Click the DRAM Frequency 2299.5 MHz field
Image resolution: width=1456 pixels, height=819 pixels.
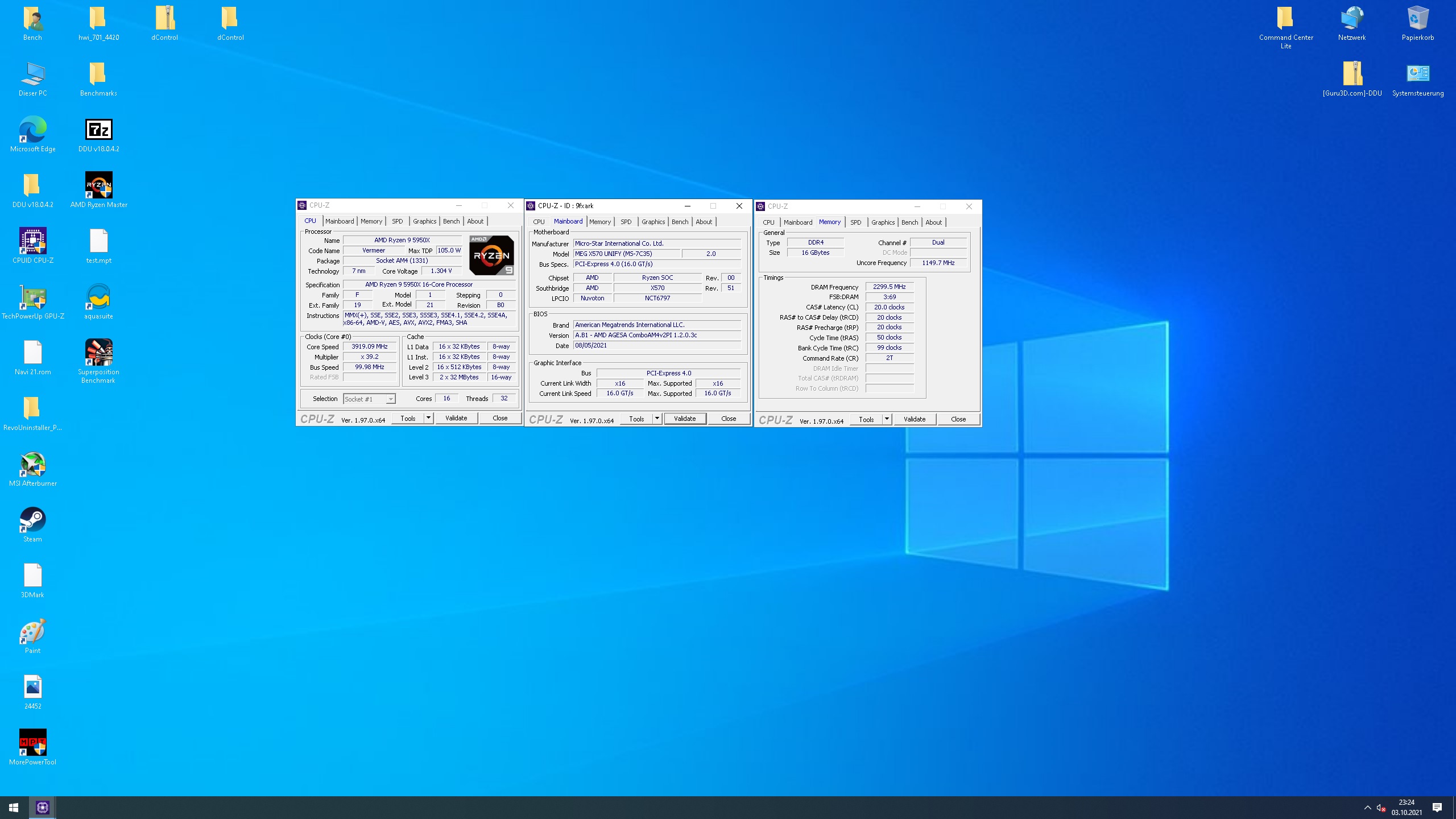coord(890,287)
